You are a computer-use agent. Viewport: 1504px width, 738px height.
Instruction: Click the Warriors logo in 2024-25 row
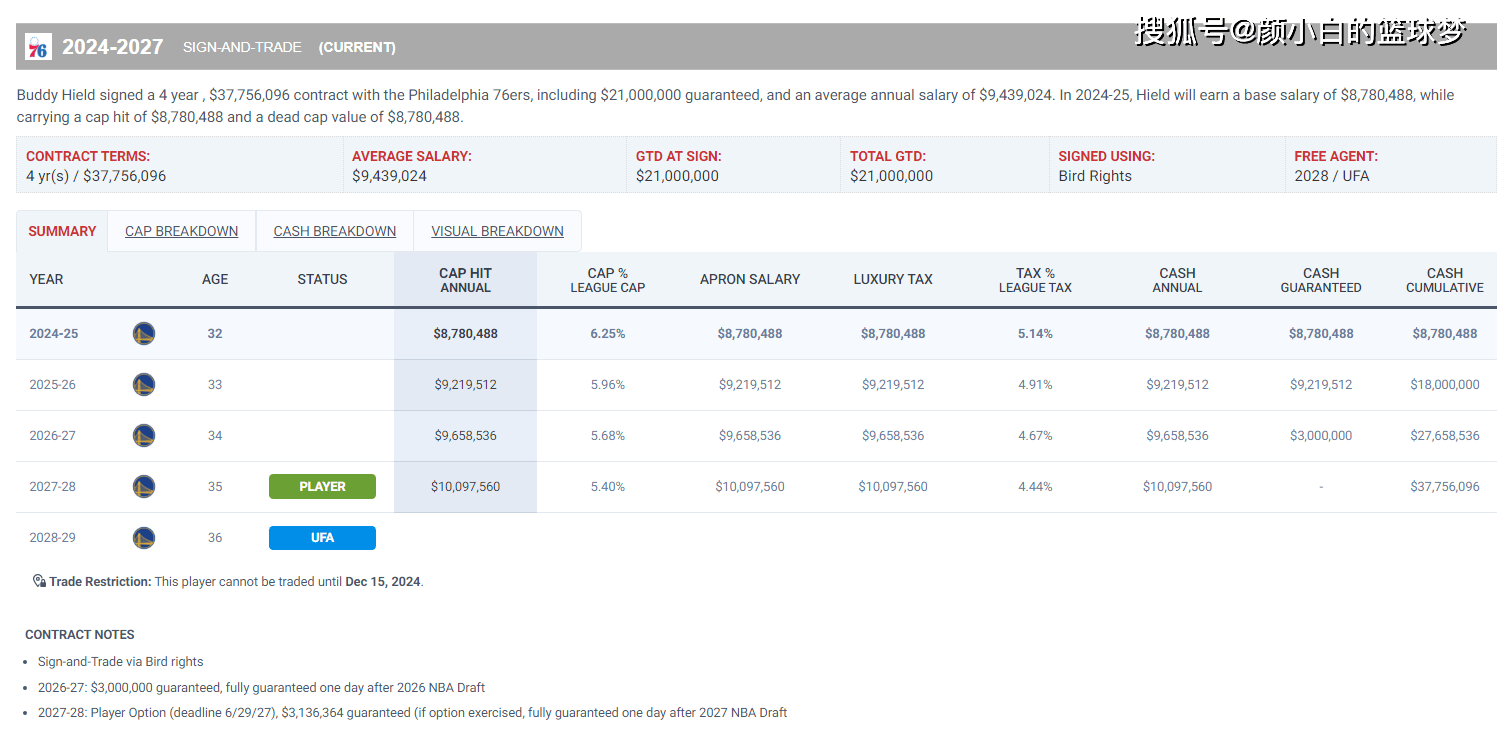(x=144, y=334)
